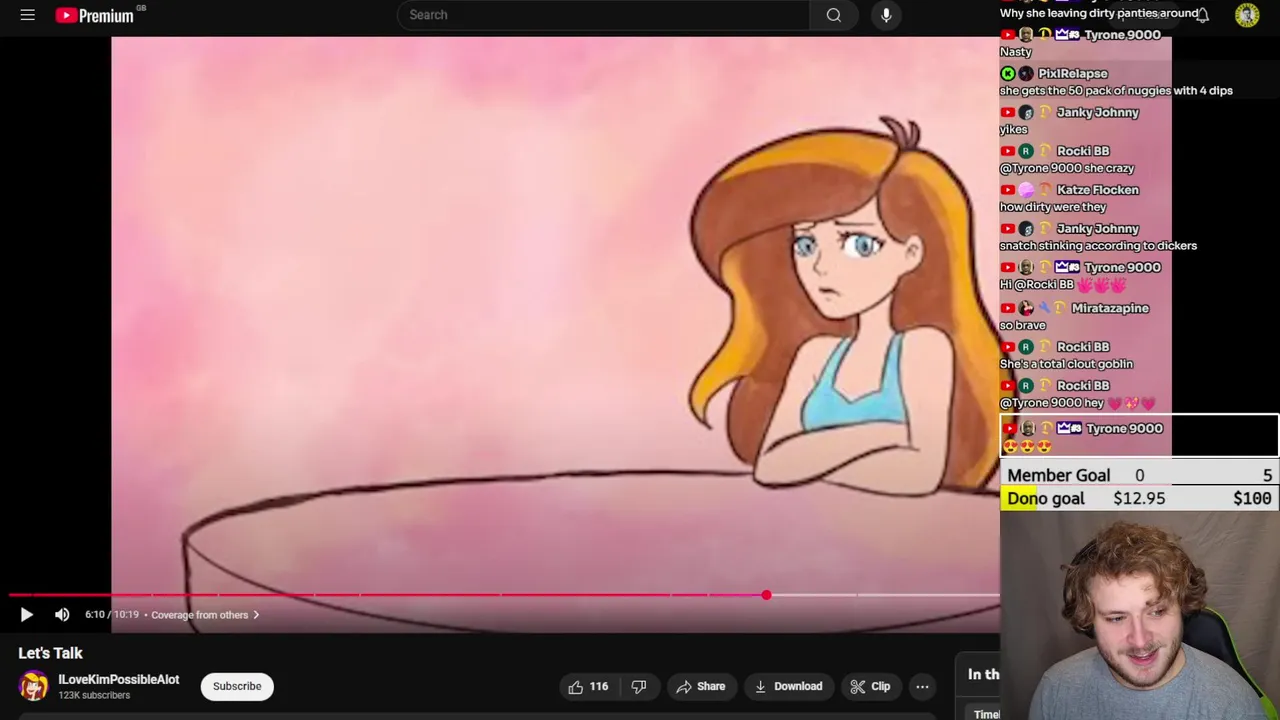
Task: Click the streamer webcam overlay
Action: coord(1140,617)
